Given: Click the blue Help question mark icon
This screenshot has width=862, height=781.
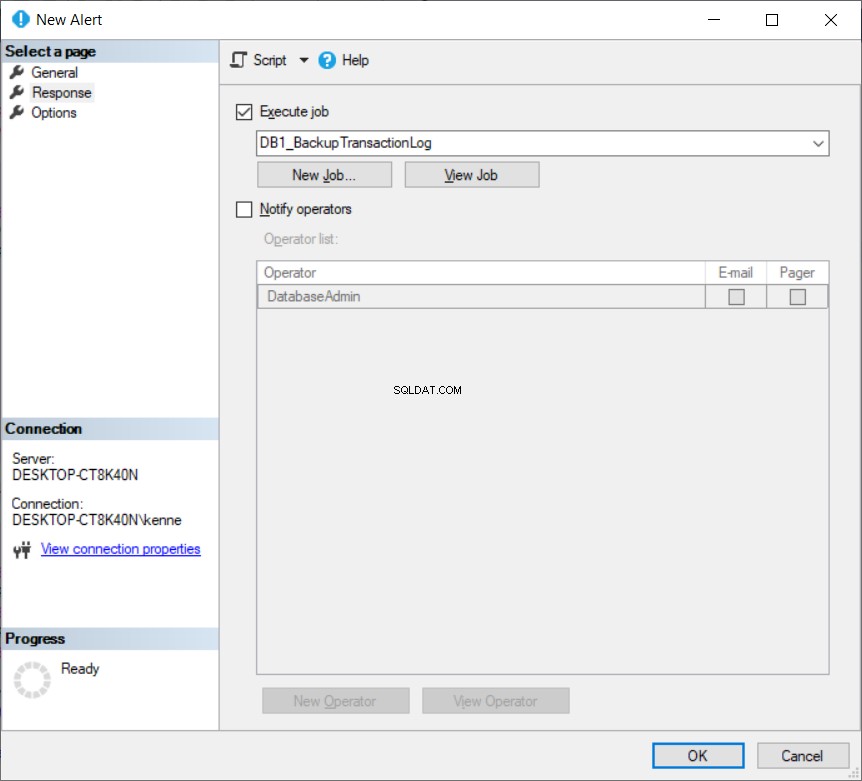Looking at the screenshot, I should tap(327, 60).
